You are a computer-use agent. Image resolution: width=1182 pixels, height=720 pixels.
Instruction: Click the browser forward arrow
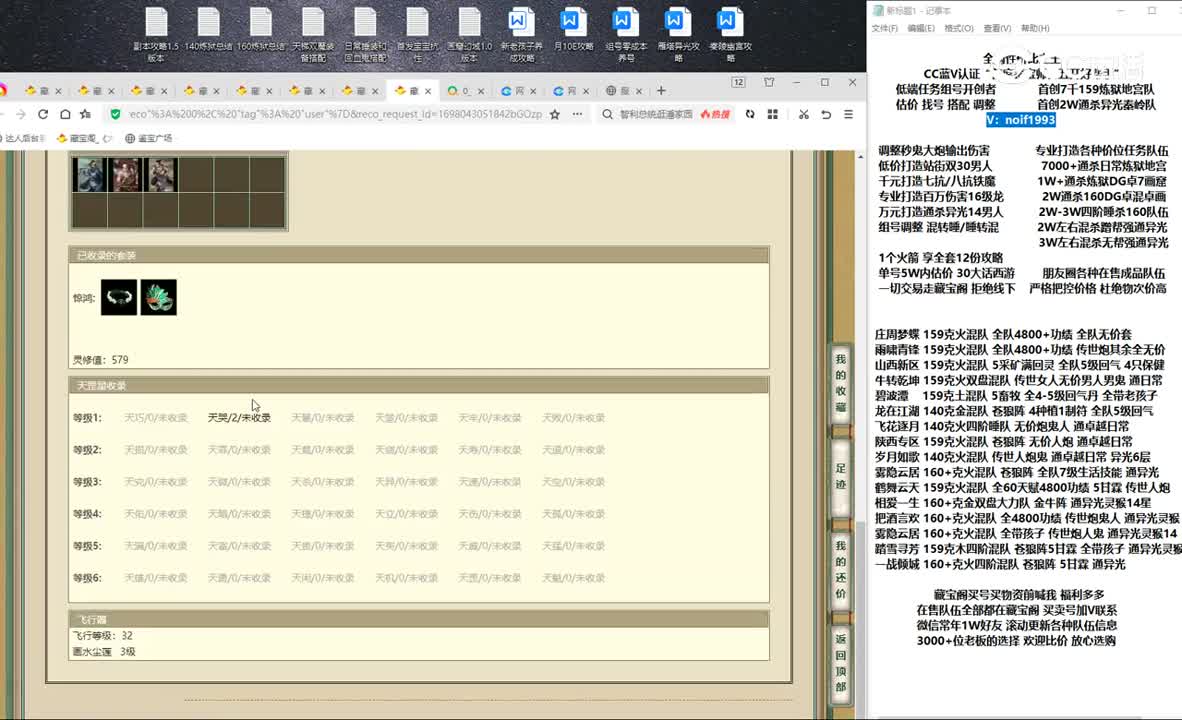(x=20, y=115)
